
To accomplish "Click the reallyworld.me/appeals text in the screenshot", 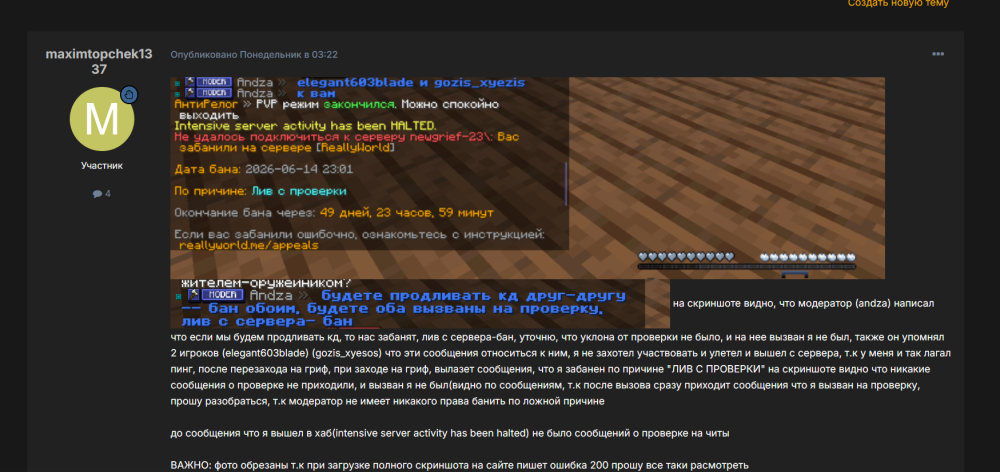I will tap(249, 245).
